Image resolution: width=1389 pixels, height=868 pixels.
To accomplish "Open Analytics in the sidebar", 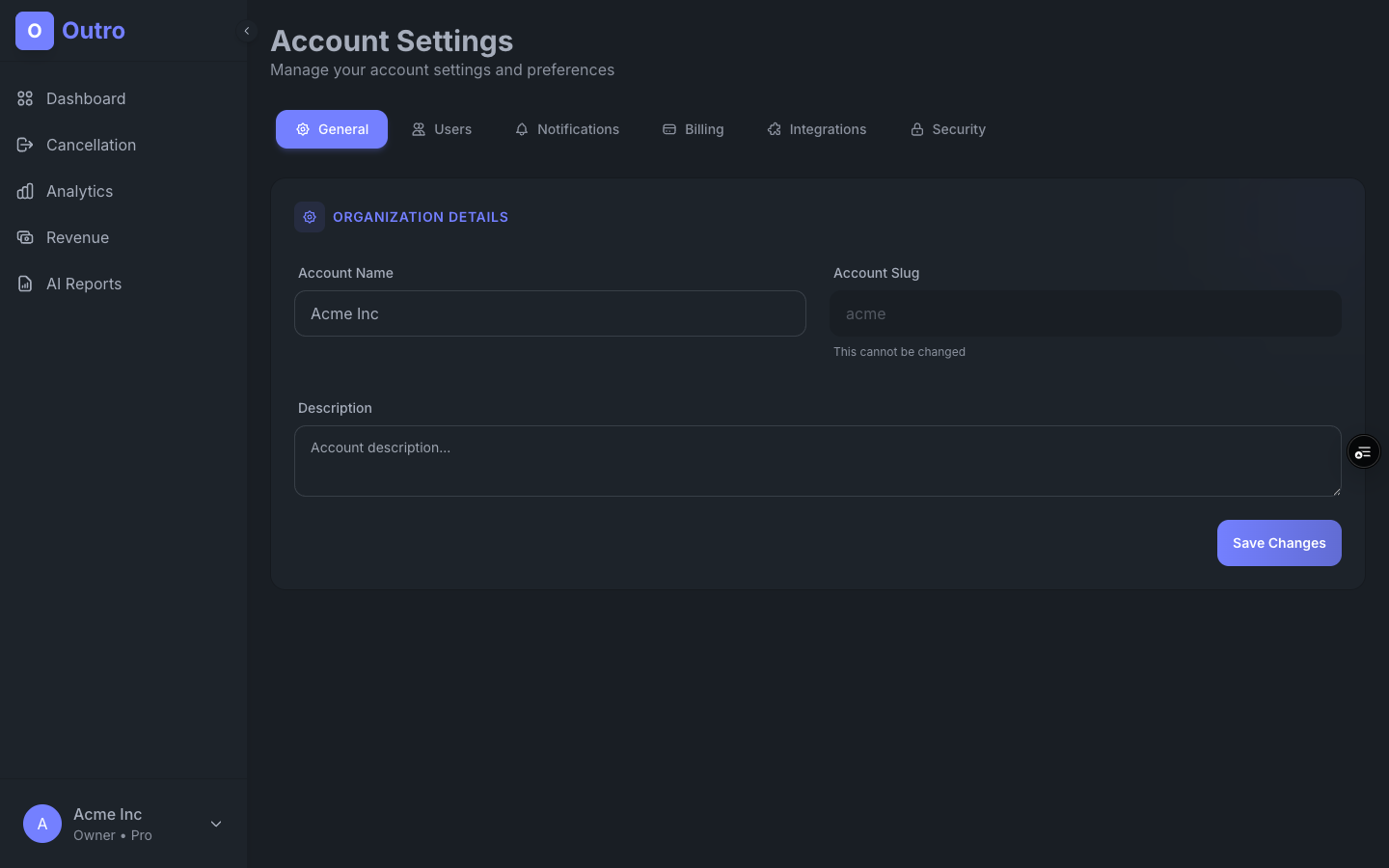I will [123, 191].
